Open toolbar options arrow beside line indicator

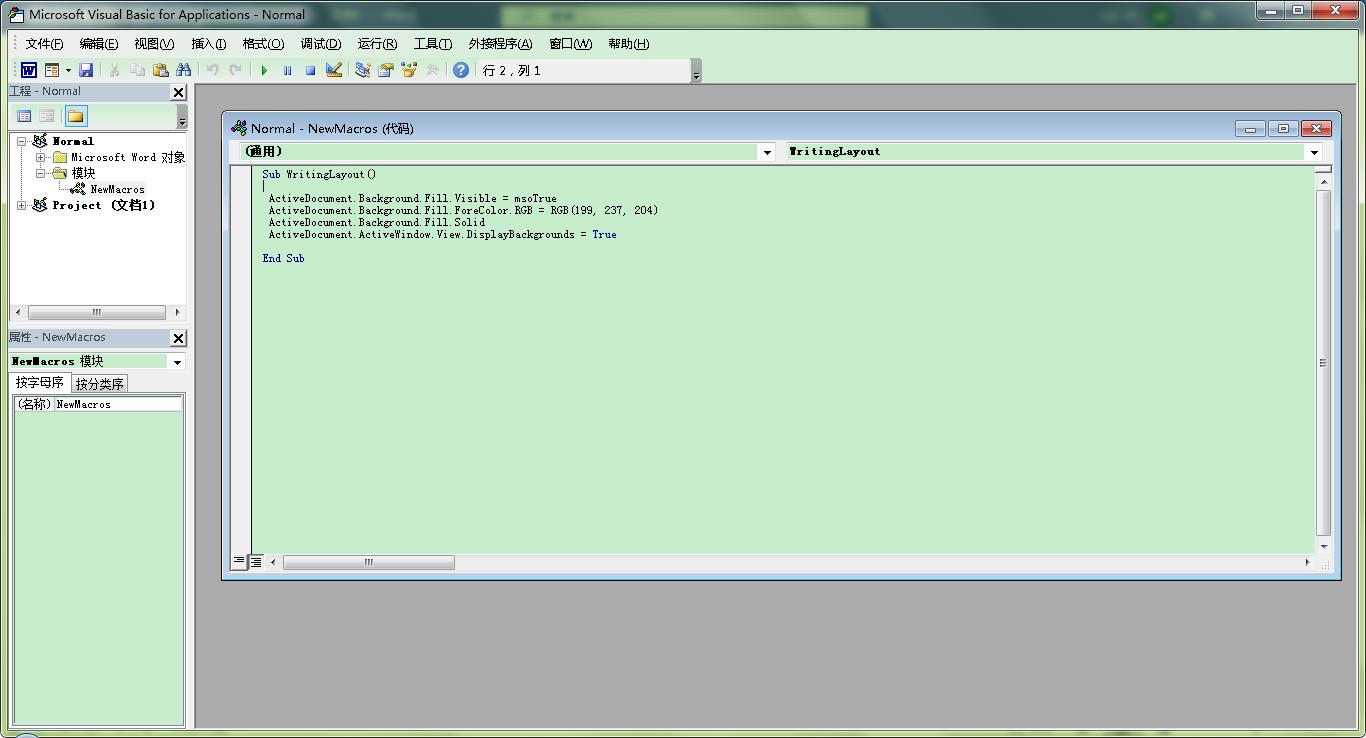click(x=696, y=71)
